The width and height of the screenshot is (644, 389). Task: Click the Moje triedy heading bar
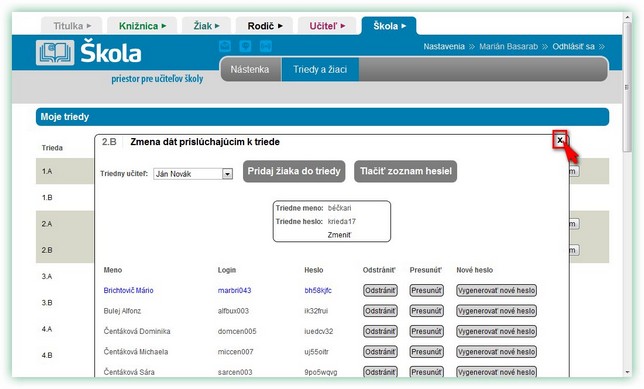322,117
